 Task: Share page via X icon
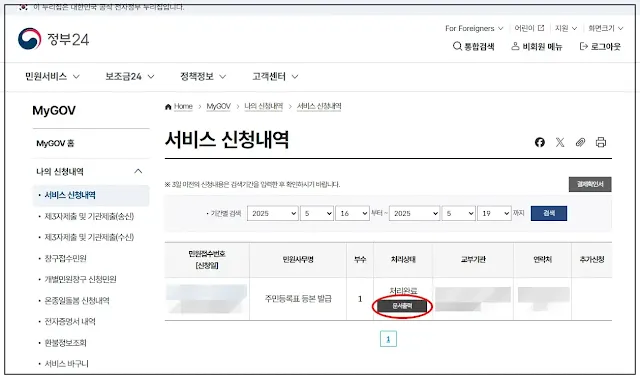560,142
